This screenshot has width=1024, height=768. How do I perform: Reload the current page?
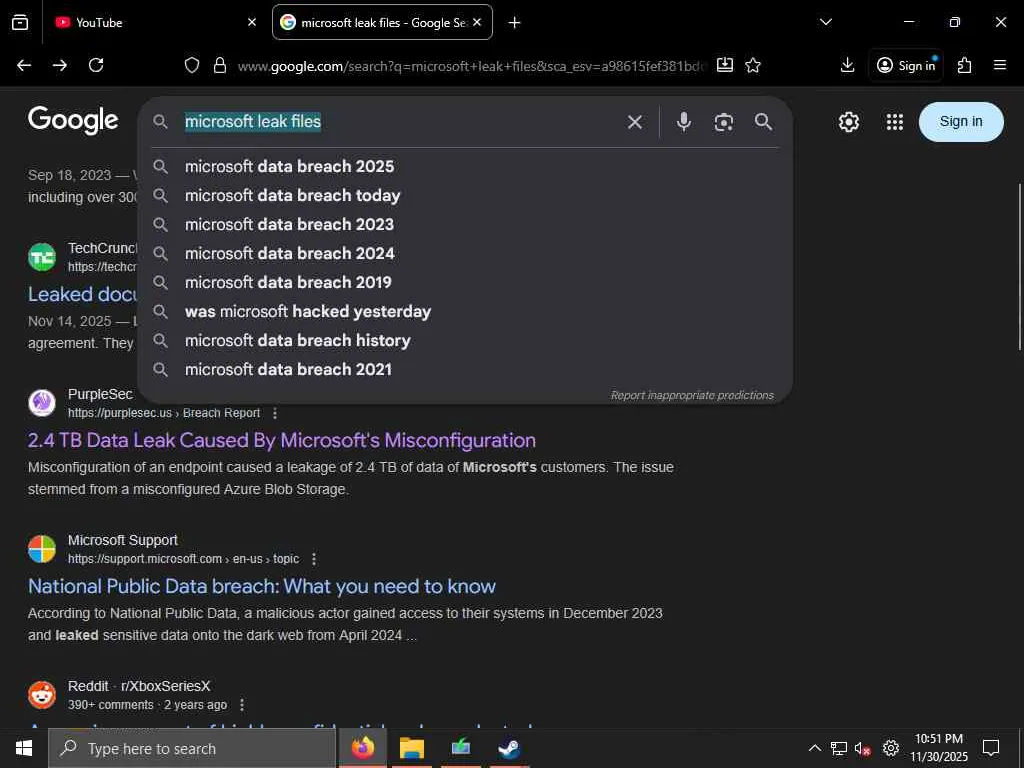click(x=96, y=65)
